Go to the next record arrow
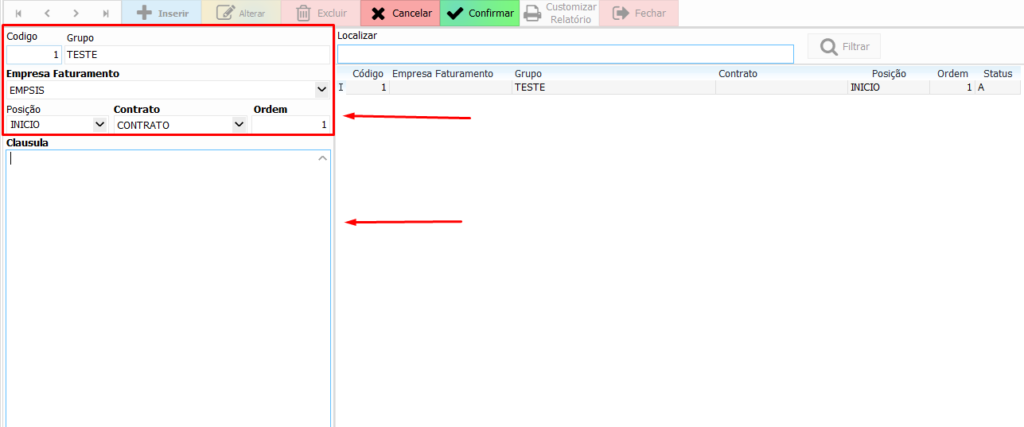The height and width of the screenshot is (427, 1024). pyautogui.click(x=76, y=13)
